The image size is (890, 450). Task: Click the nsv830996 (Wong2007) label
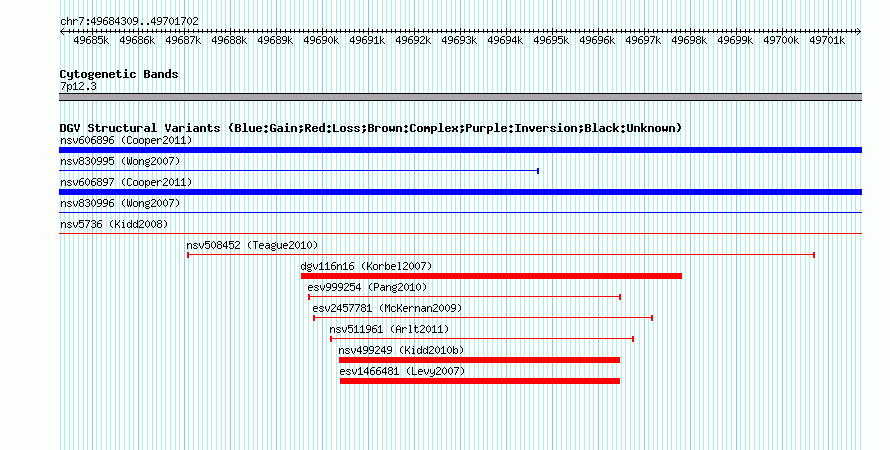click(x=120, y=203)
